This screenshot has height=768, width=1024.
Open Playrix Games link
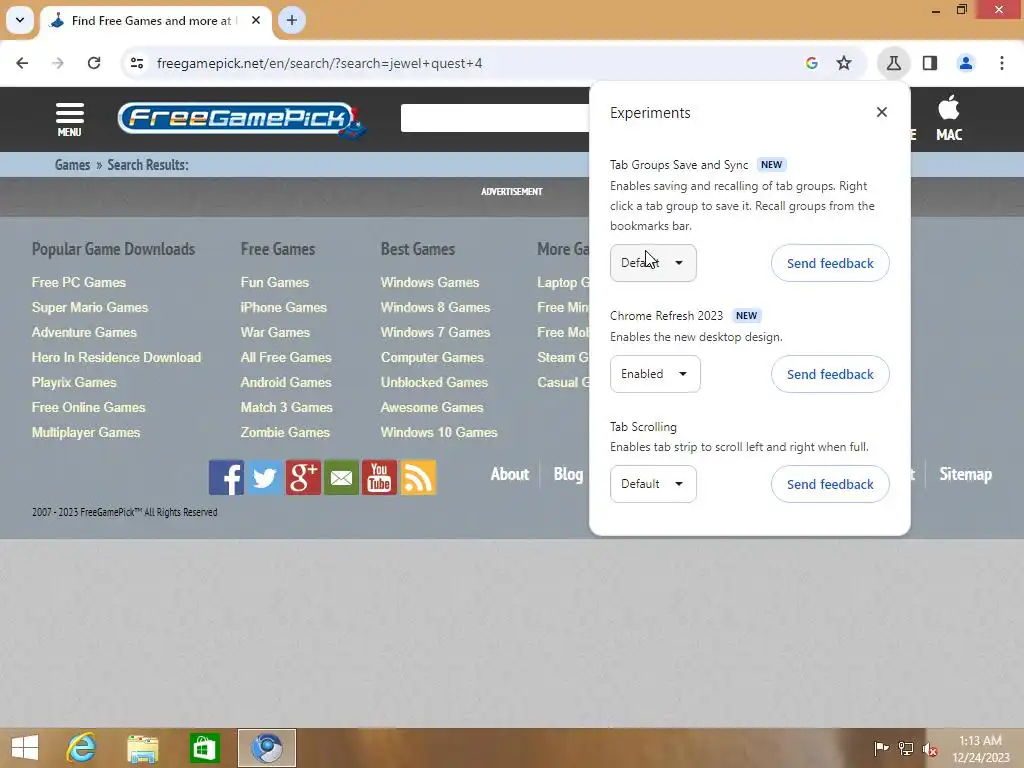click(x=74, y=382)
